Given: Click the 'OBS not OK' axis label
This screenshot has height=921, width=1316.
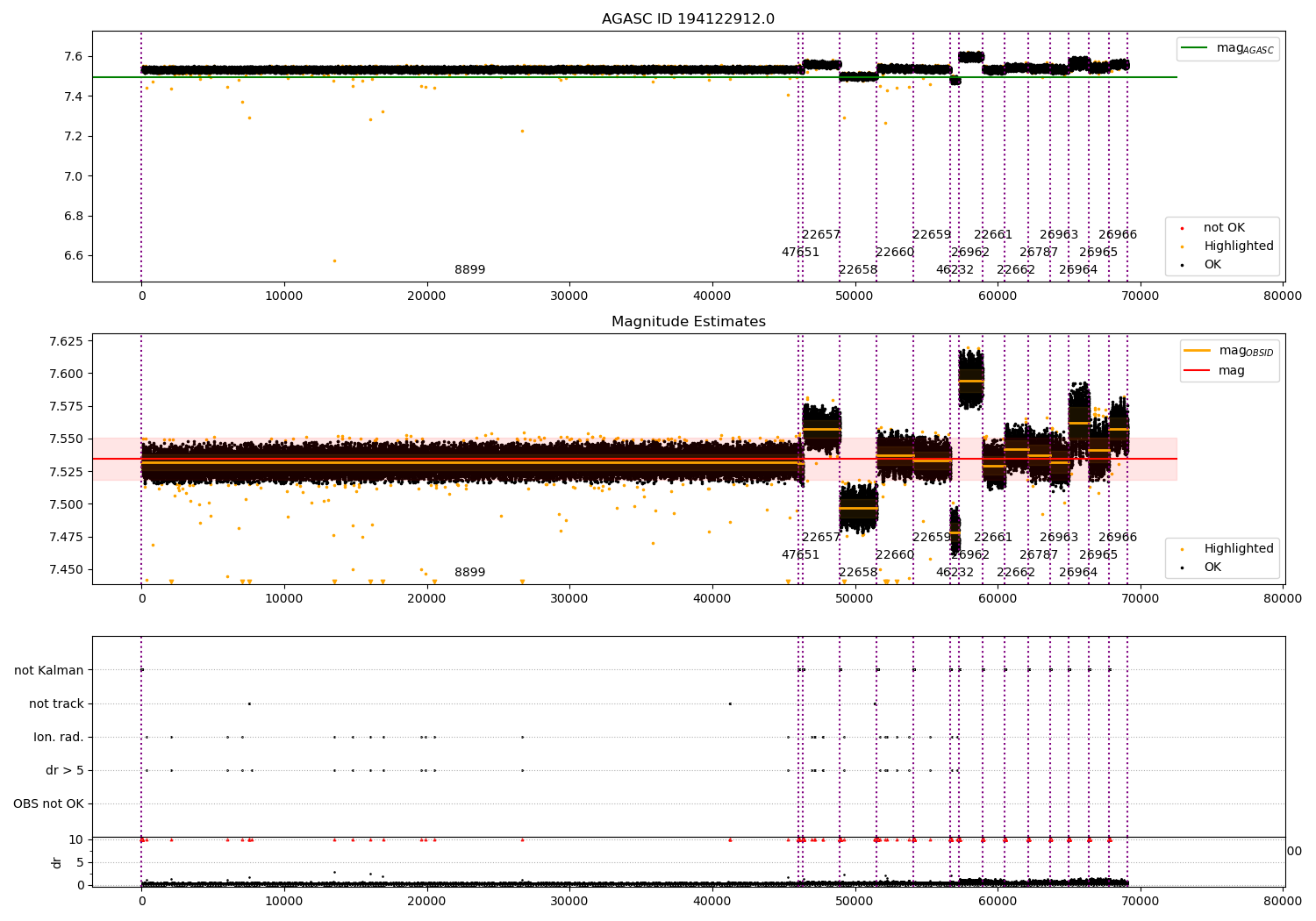Looking at the screenshot, I should [x=48, y=803].
